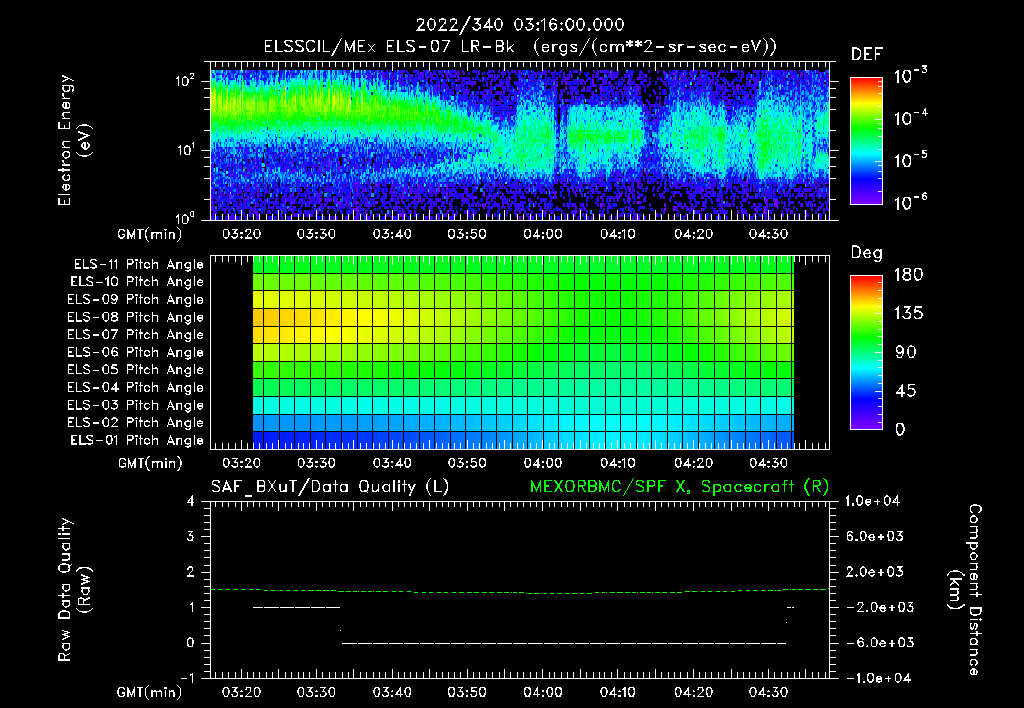Click the 135 label on Deg colorbar
Viewport: 1024px width, 708px height.
(908, 314)
